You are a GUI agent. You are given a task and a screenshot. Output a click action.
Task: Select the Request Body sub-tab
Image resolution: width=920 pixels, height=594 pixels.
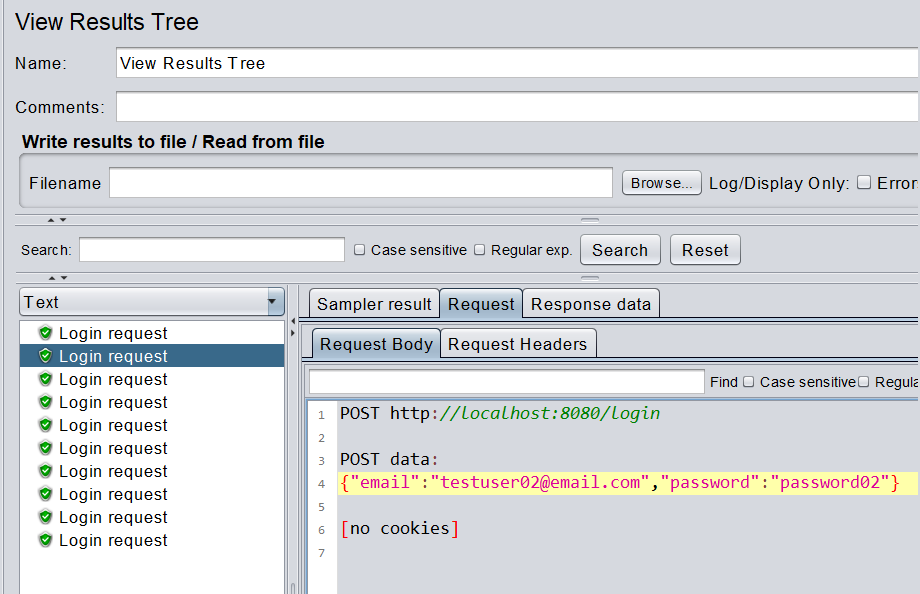[x=376, y=344]
